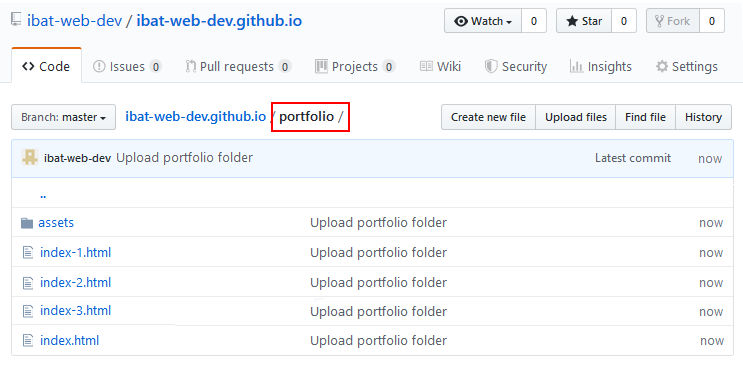Open the commit message in the index-2.html row

click(x=378, y=283)
